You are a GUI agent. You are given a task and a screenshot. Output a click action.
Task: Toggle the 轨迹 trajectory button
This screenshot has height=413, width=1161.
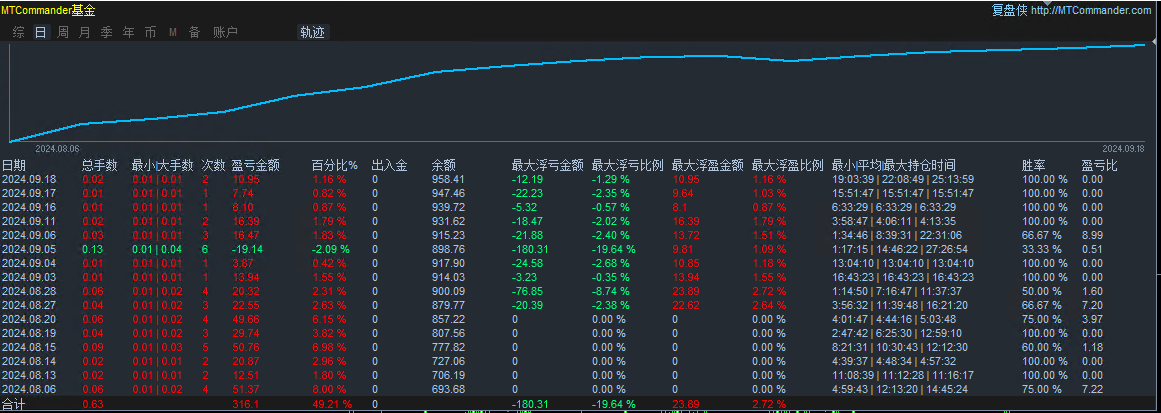coord(312,33)
